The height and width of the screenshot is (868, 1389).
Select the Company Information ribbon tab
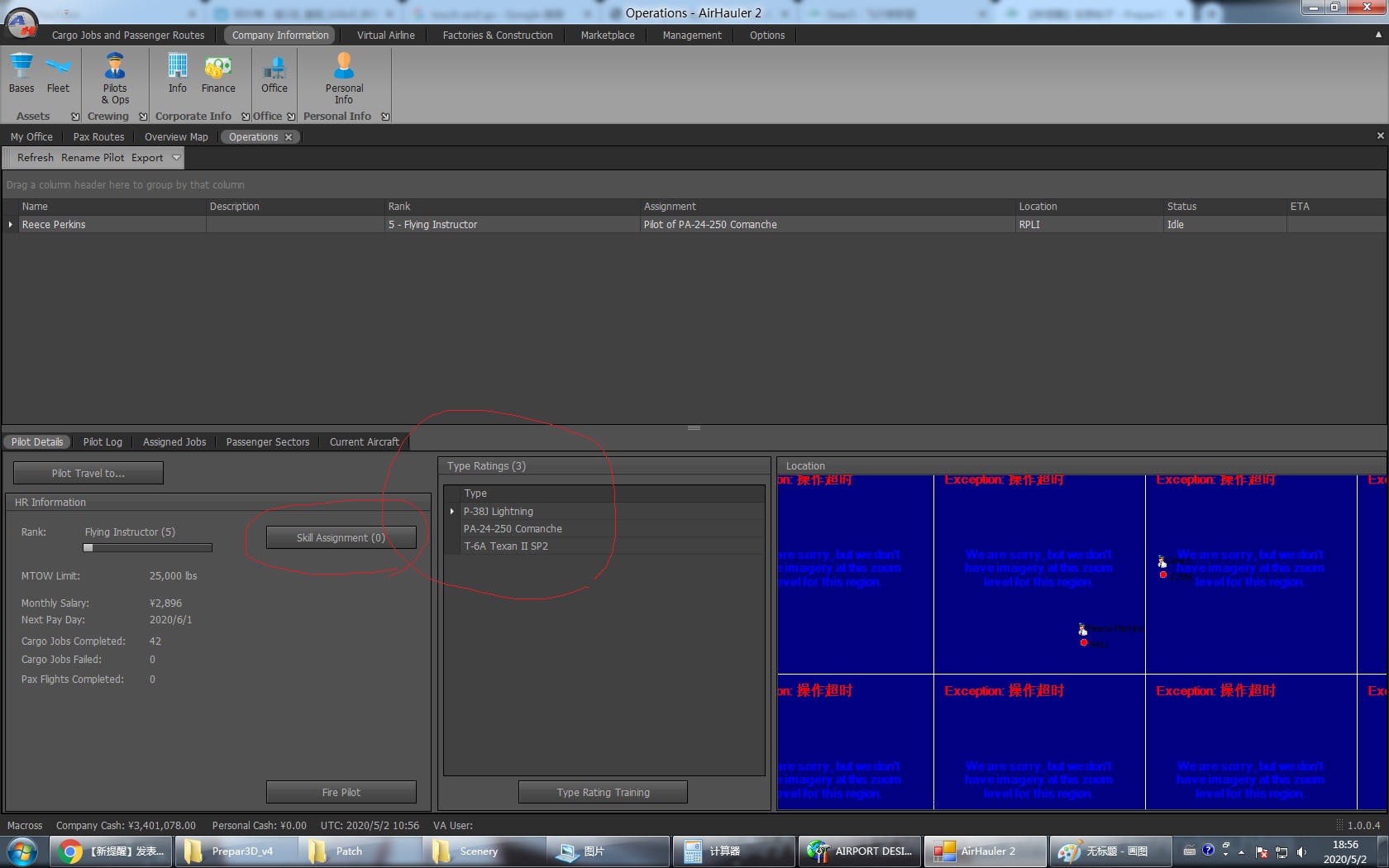click(x=280, y=36)
